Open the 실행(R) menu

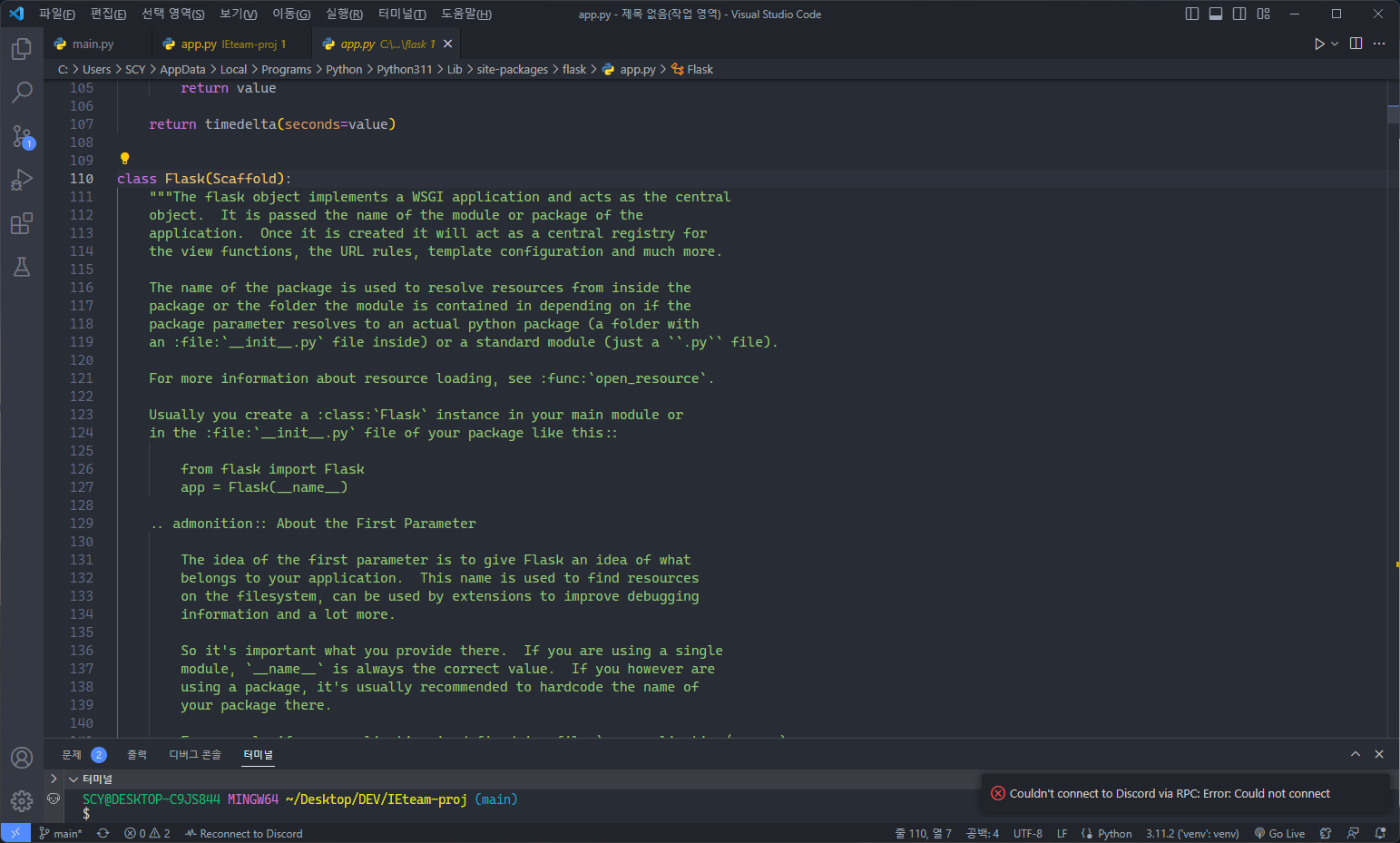(x=344, y=14)
